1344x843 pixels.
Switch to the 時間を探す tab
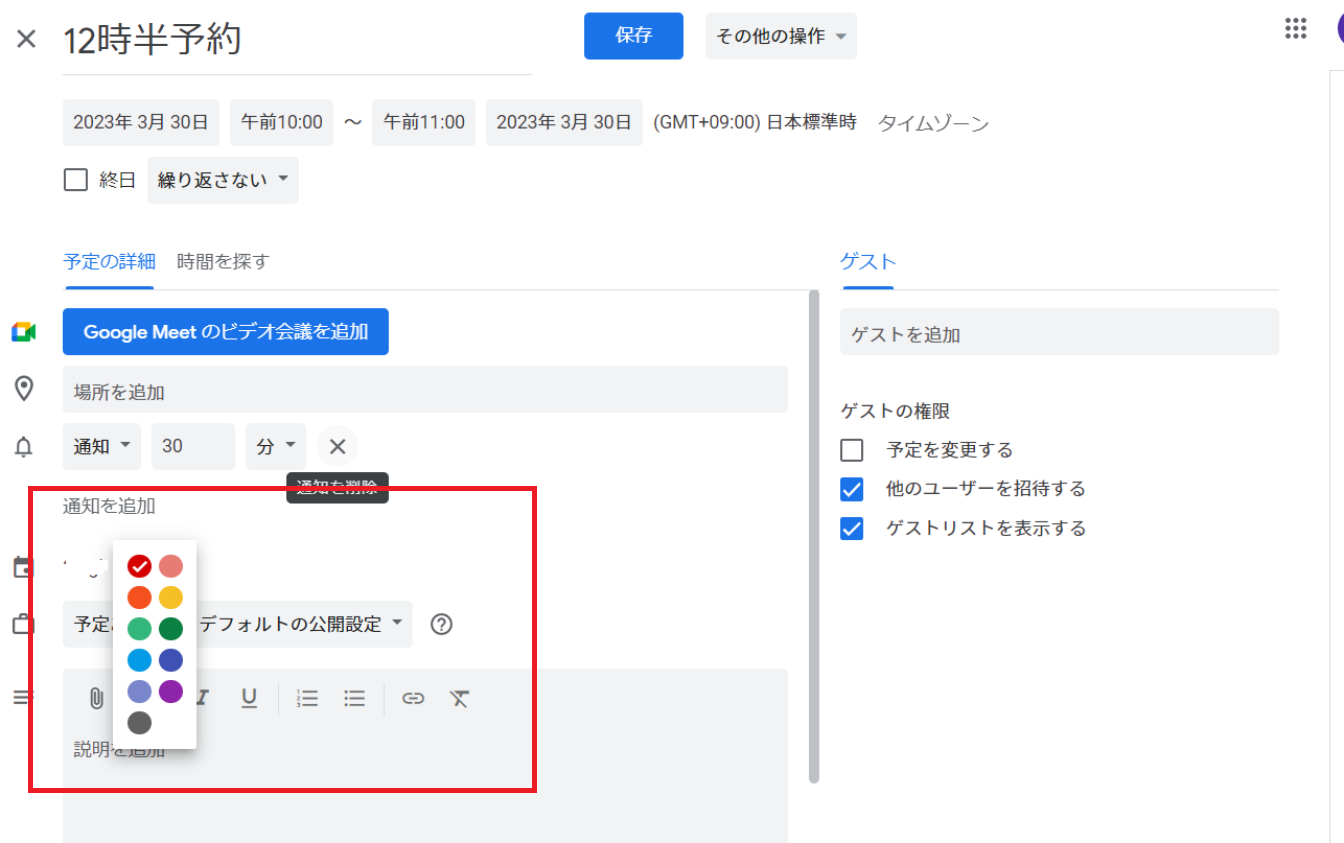[223, 262]
